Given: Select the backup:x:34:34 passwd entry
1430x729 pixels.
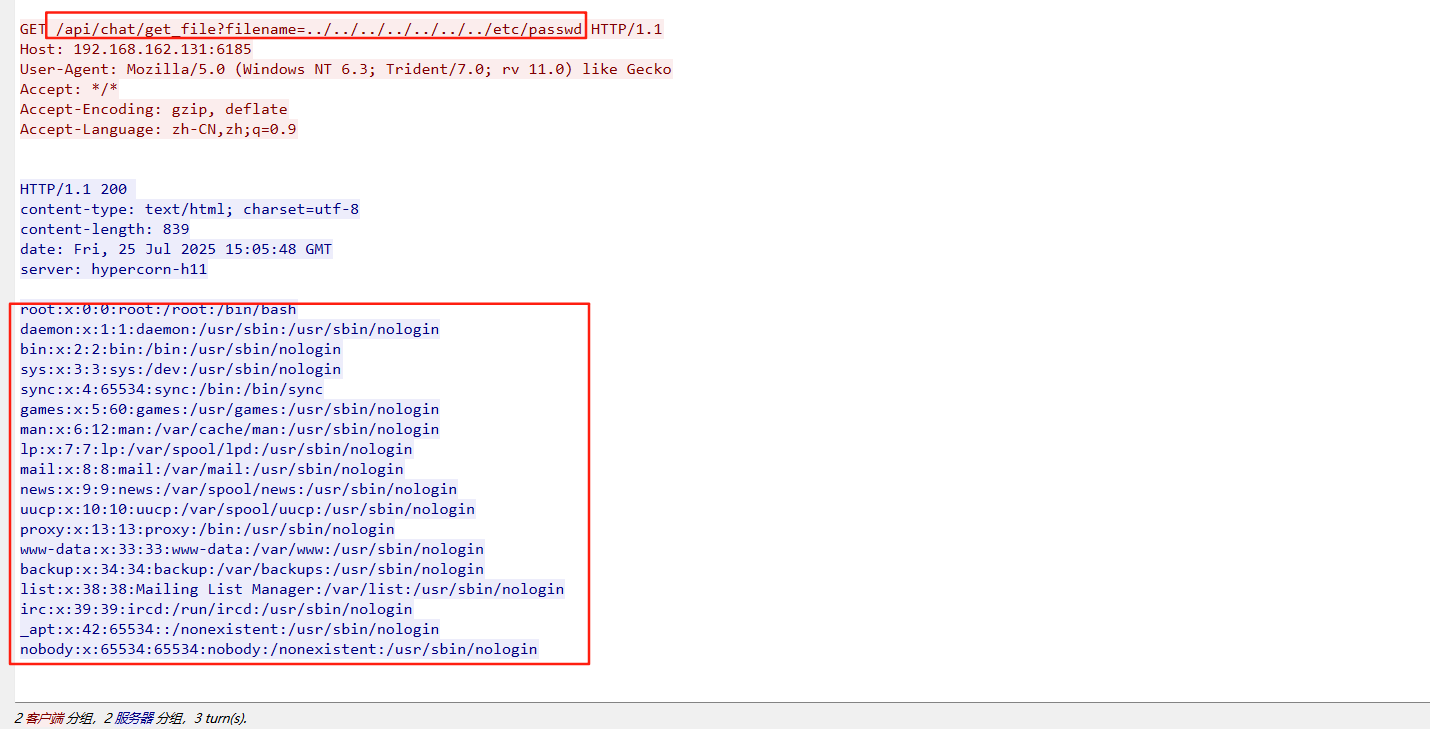Looking at the screenshot, I should tap(252, 569).
